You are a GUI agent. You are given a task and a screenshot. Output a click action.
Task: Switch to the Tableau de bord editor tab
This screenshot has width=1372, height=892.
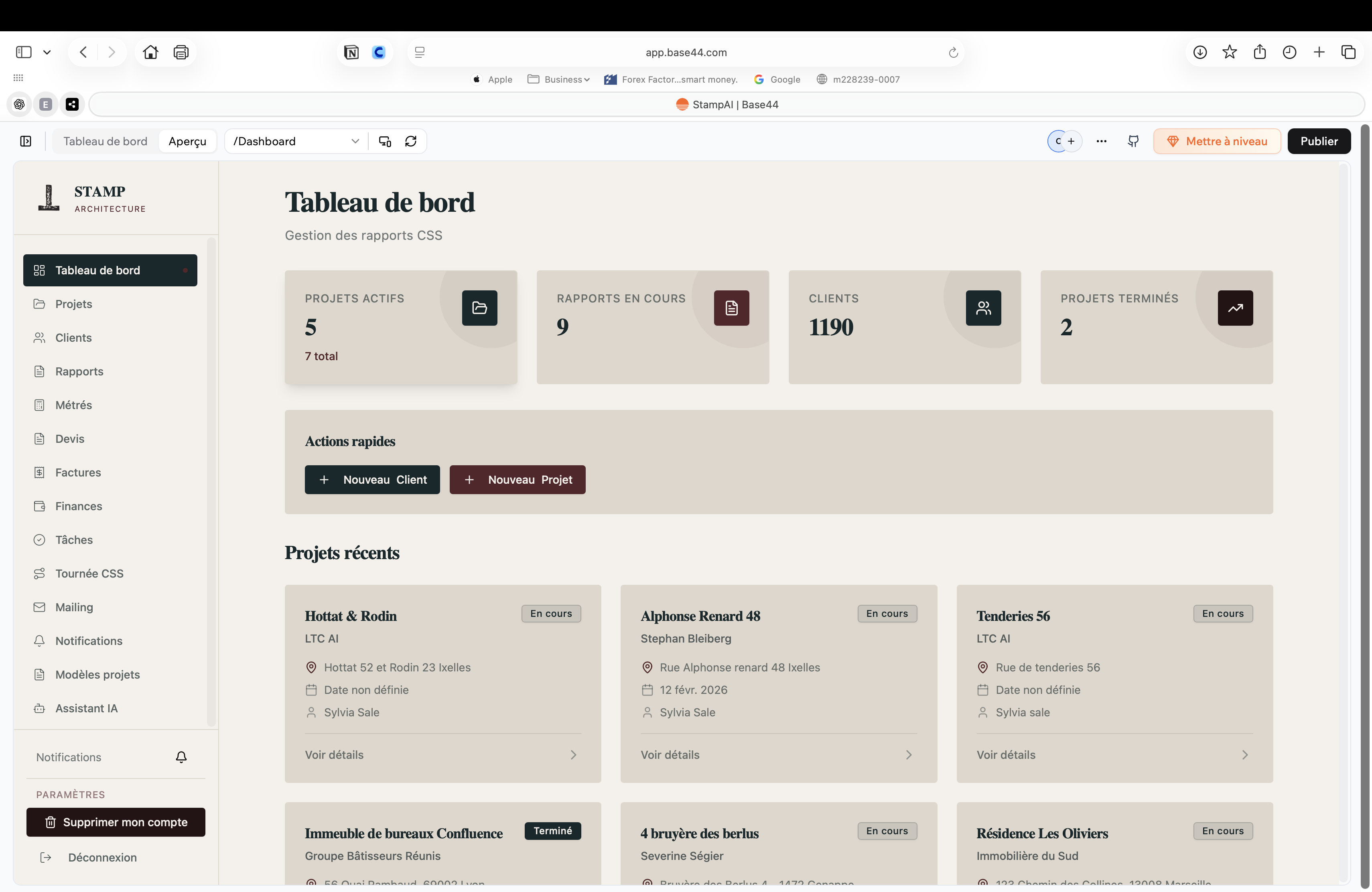coord(106,141)
